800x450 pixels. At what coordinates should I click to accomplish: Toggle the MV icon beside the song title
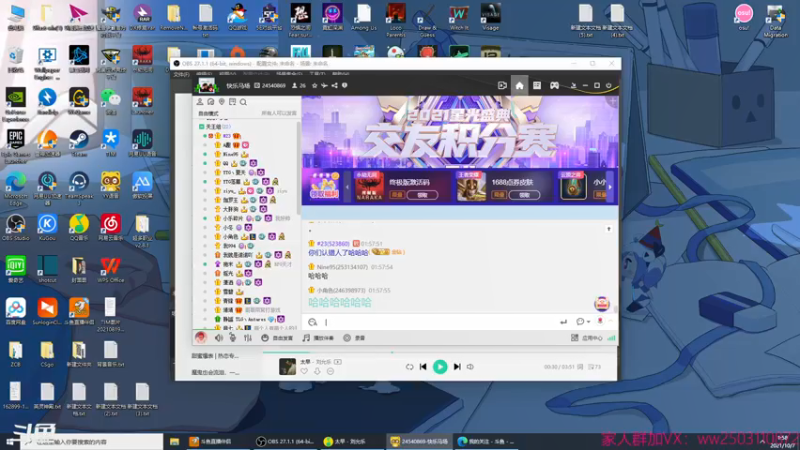point(338,362)
